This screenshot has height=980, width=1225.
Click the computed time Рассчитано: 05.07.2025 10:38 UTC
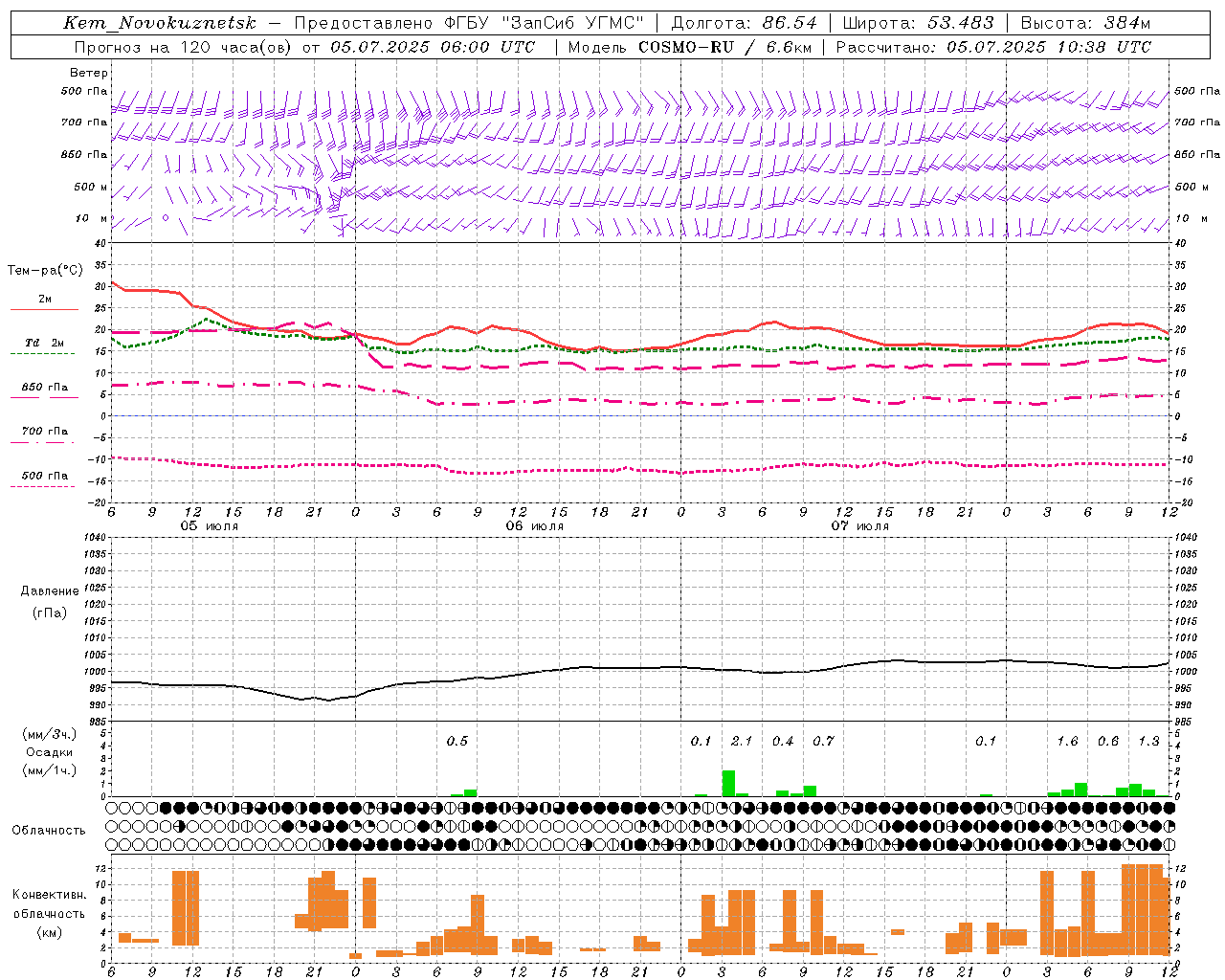(993, 47)
